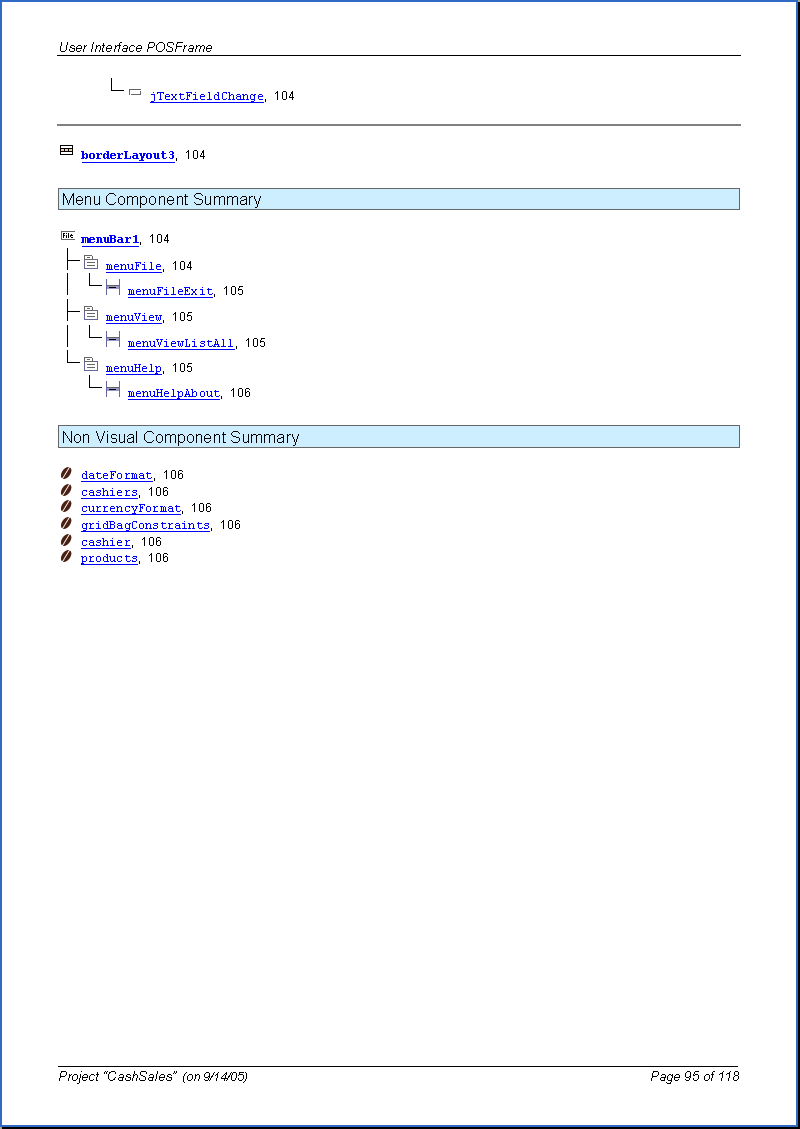Image resolution: width=800 pixels, height=1129 pixels.
Task: Open the menuFileExit link
Action: (x=170, y=291)
